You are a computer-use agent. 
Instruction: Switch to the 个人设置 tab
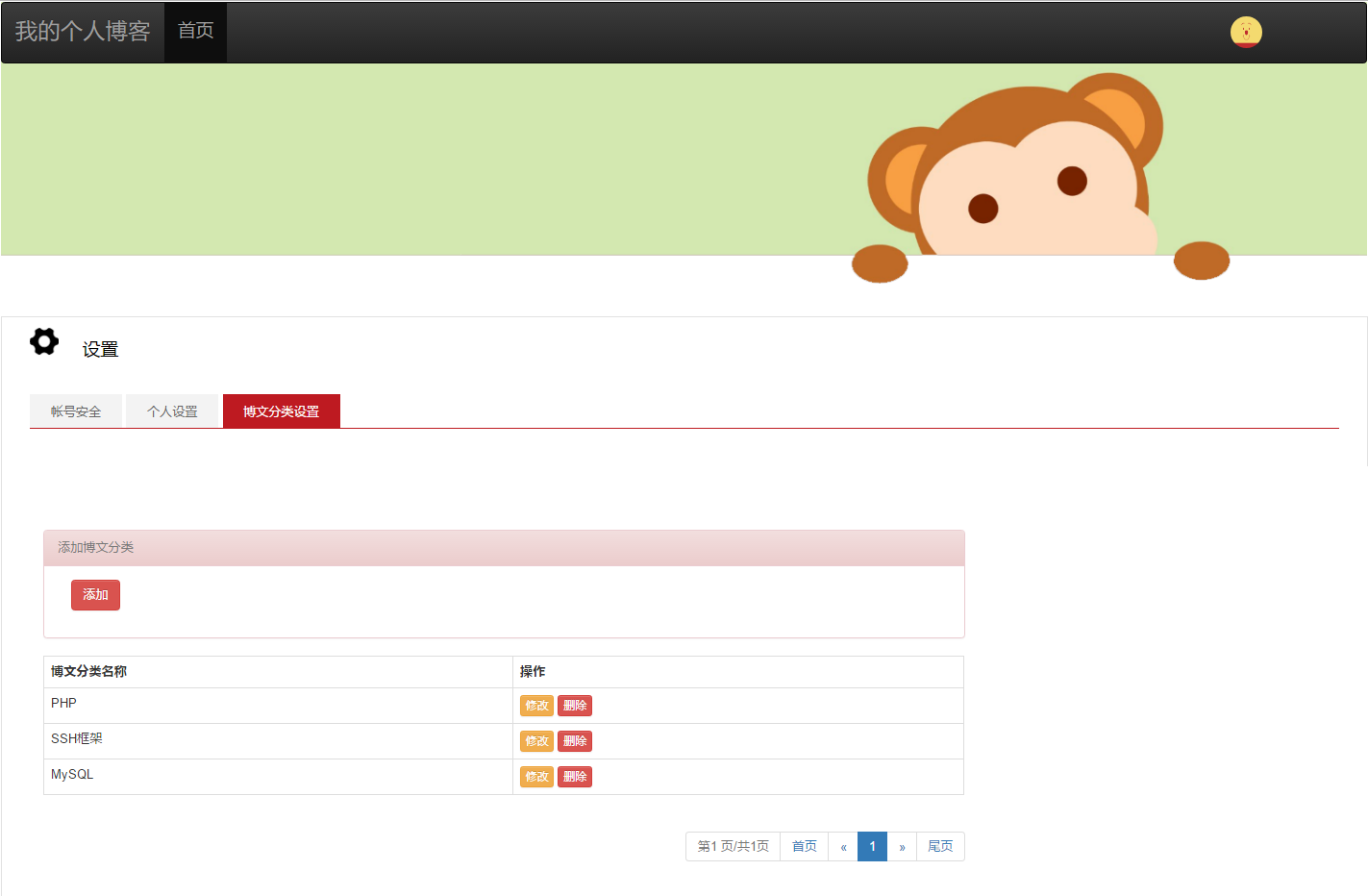pos(172,411)
